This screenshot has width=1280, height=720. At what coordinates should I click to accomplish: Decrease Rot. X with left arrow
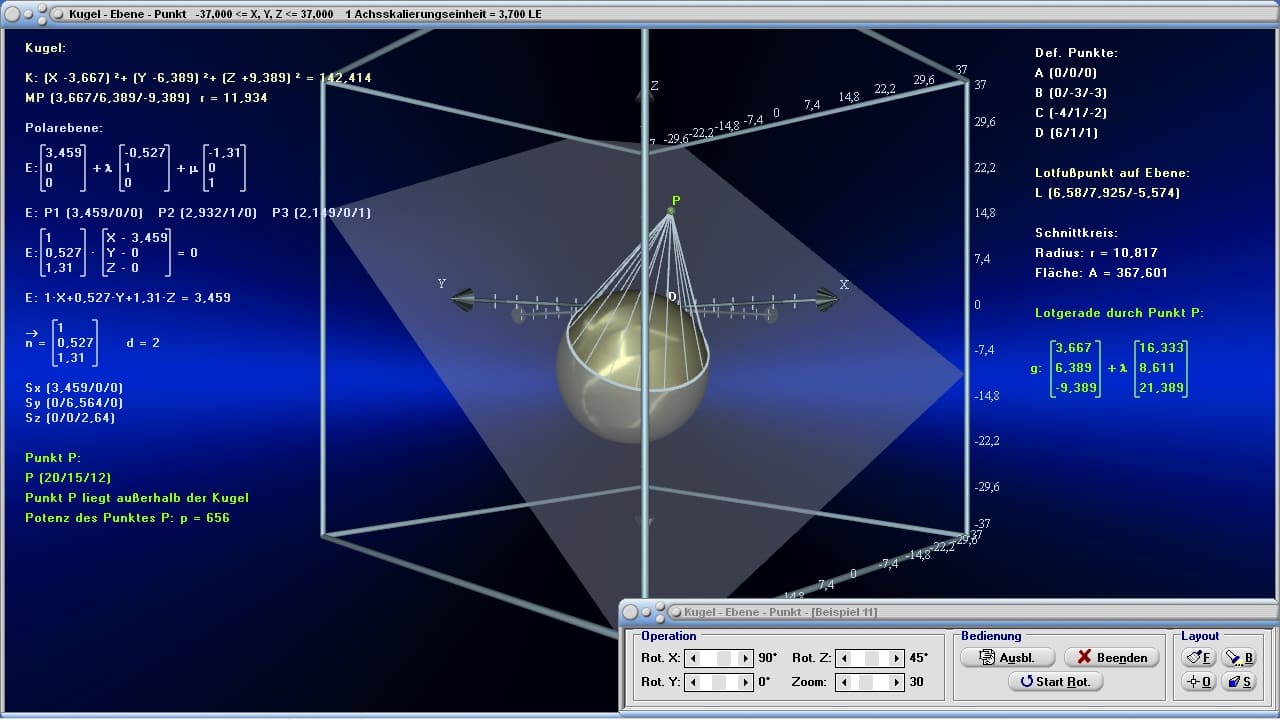click(693, 658)
